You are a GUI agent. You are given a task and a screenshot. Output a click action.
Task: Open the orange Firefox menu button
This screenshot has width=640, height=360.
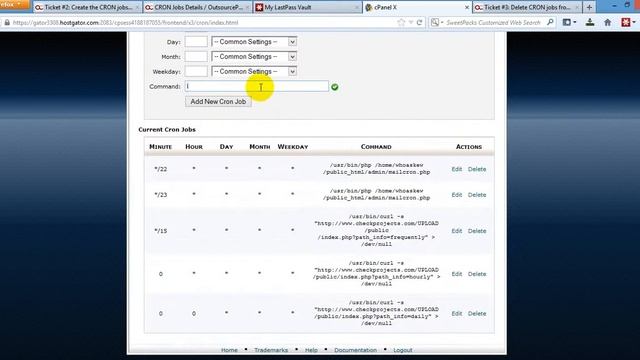(15, 4)
